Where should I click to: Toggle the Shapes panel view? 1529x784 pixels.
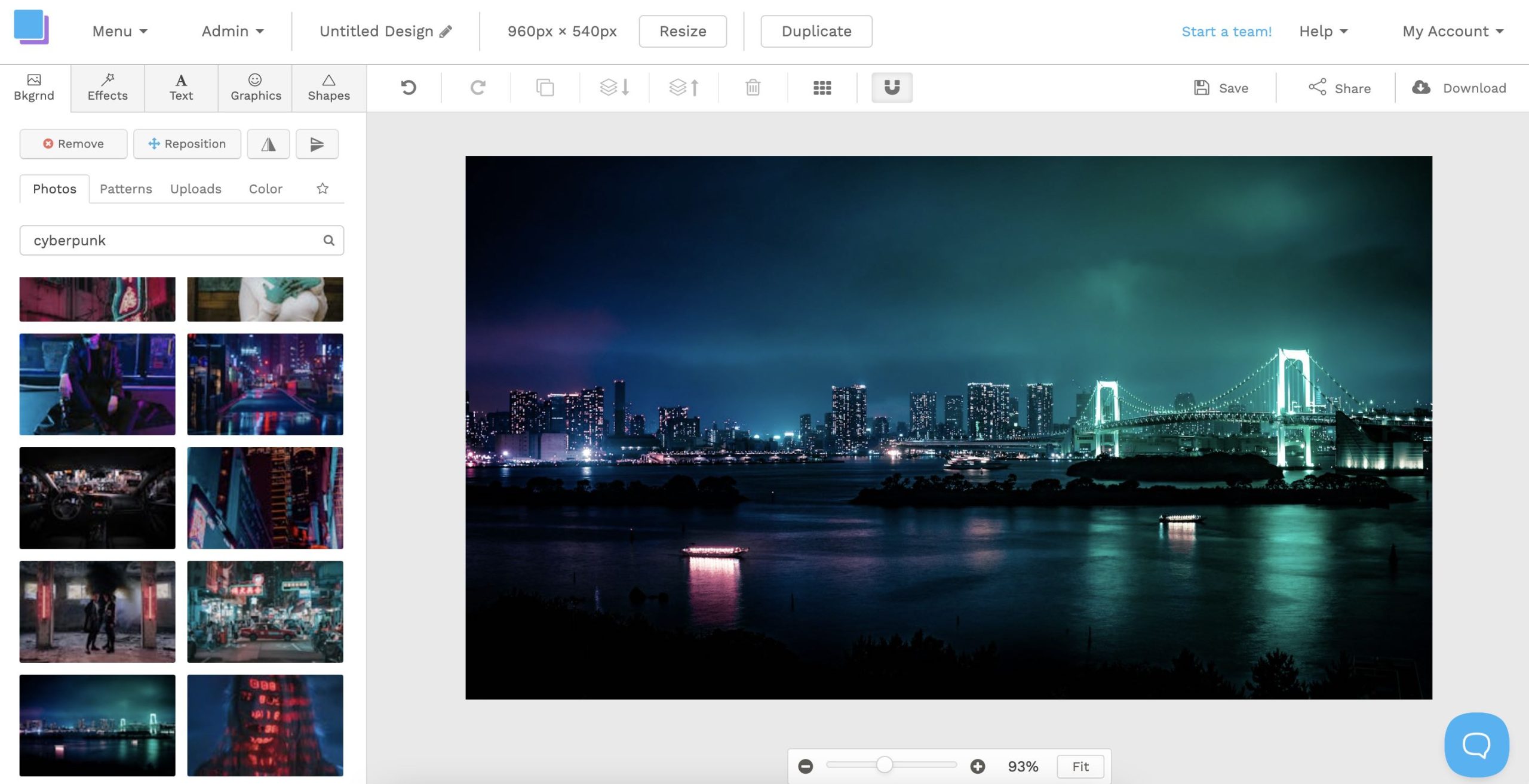(328, 87)
